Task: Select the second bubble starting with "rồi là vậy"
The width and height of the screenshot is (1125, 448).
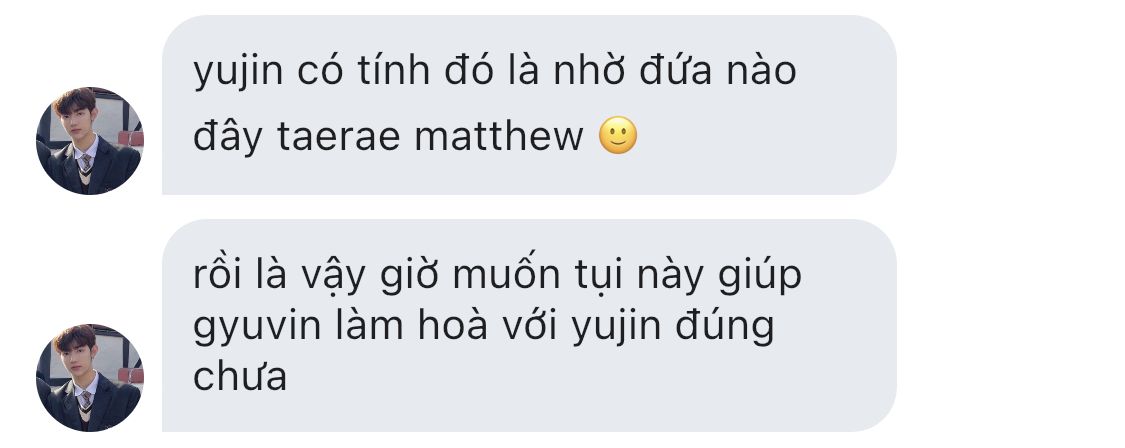Action: tap(529, 325)
